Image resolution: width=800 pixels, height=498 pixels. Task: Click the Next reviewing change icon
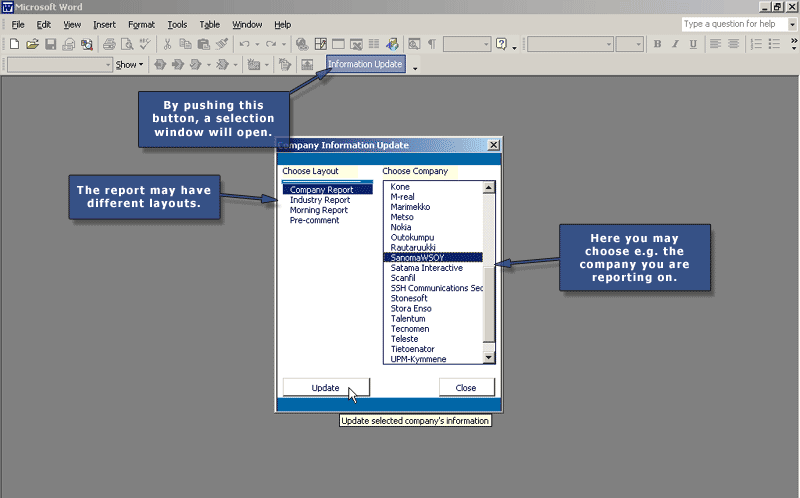tap(178, 65)
